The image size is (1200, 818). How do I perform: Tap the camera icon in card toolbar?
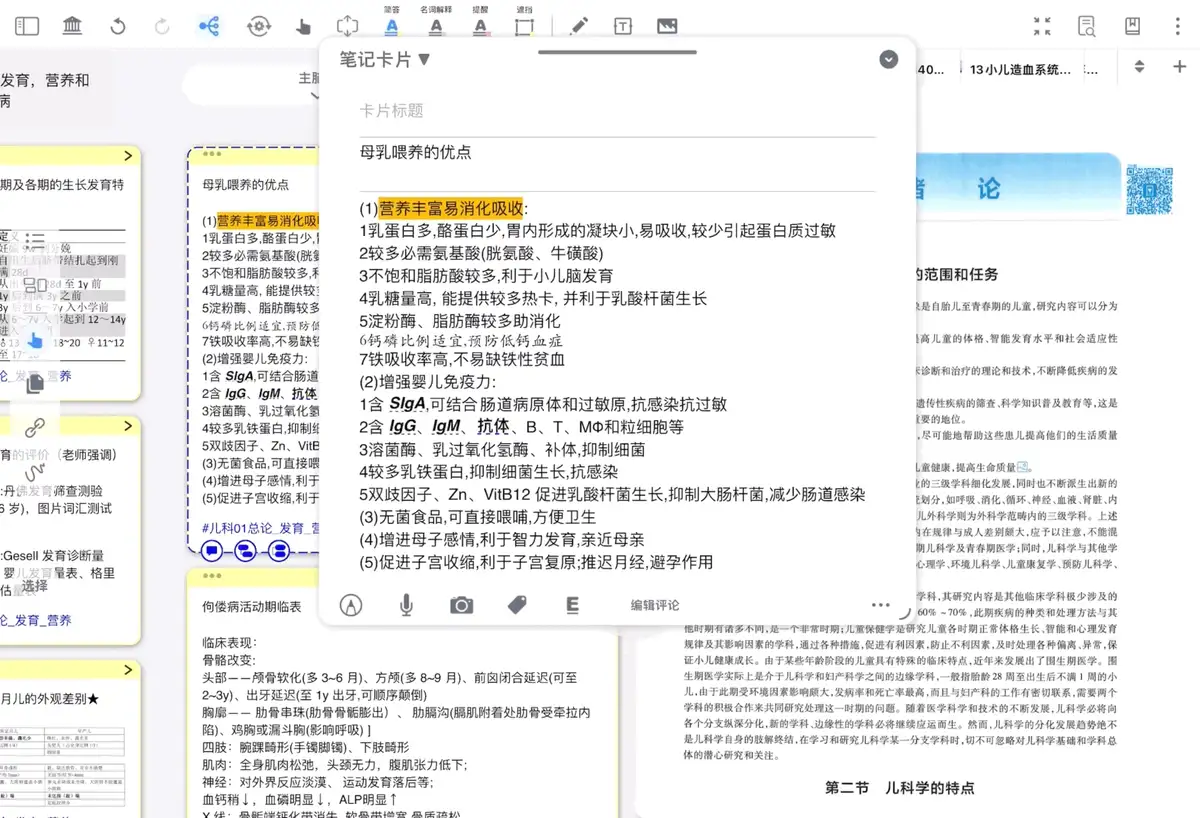coord(461,605)
